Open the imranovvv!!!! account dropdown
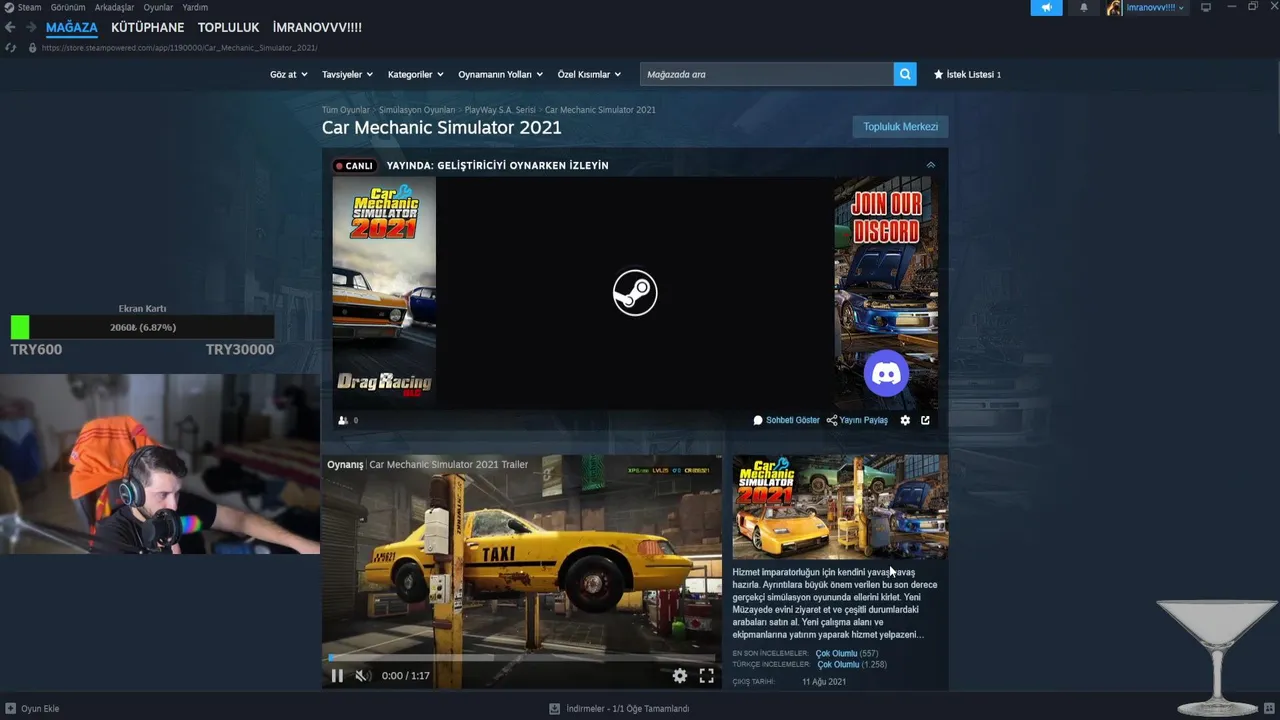Screen dimensions: 1280x720 [x=1155, y=7]
